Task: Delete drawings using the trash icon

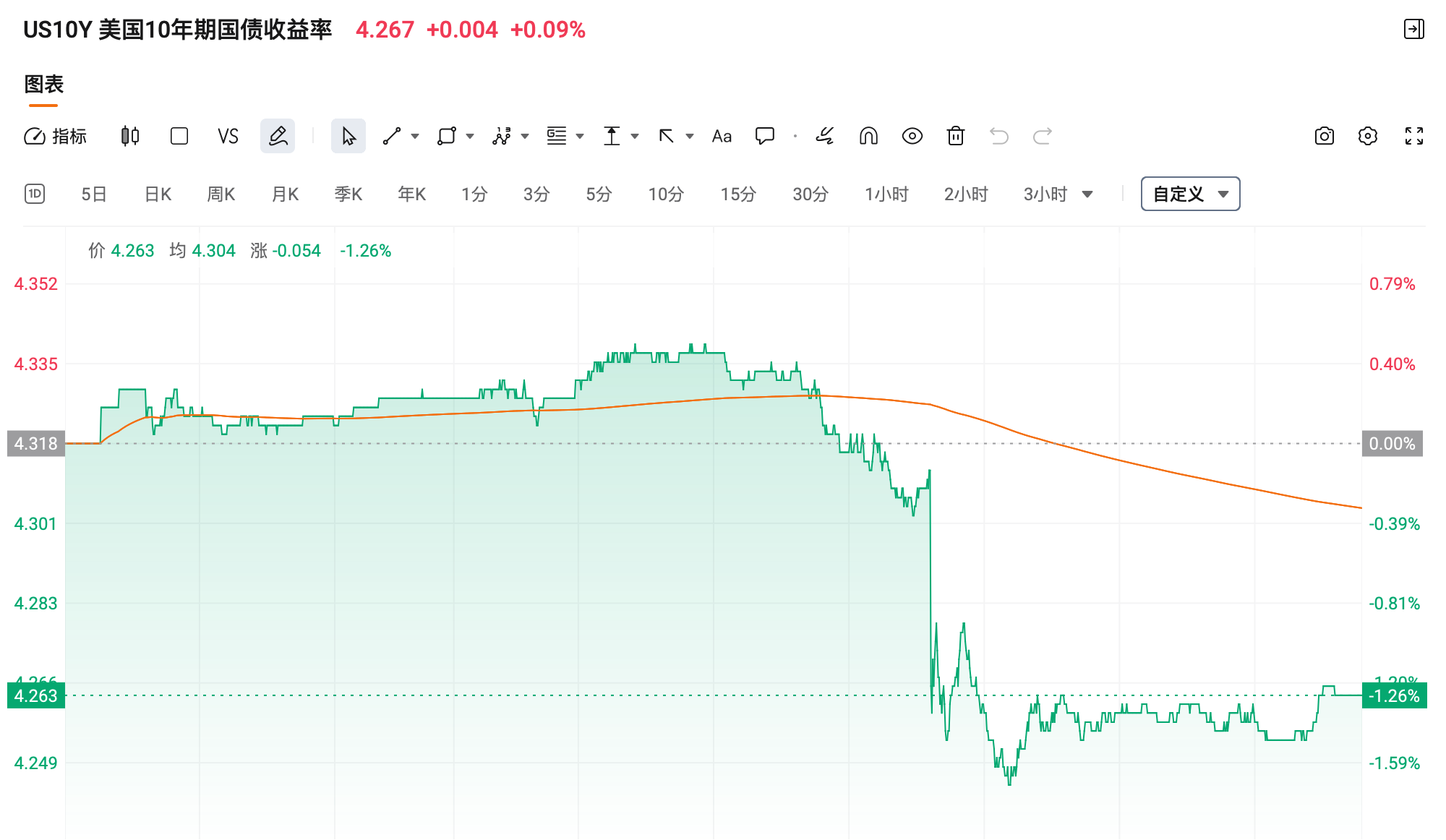Action: click(955, 136)
